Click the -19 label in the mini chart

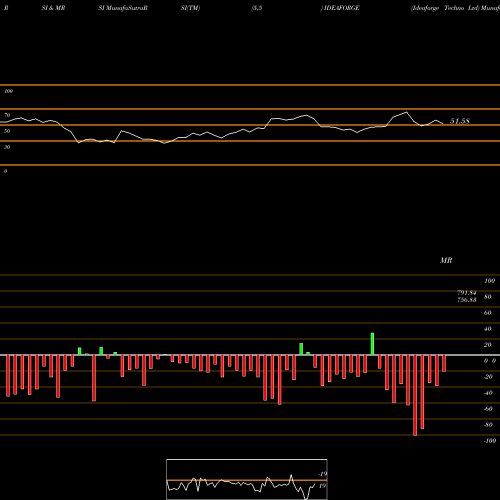pyautogui.click(x=322, y=474)
